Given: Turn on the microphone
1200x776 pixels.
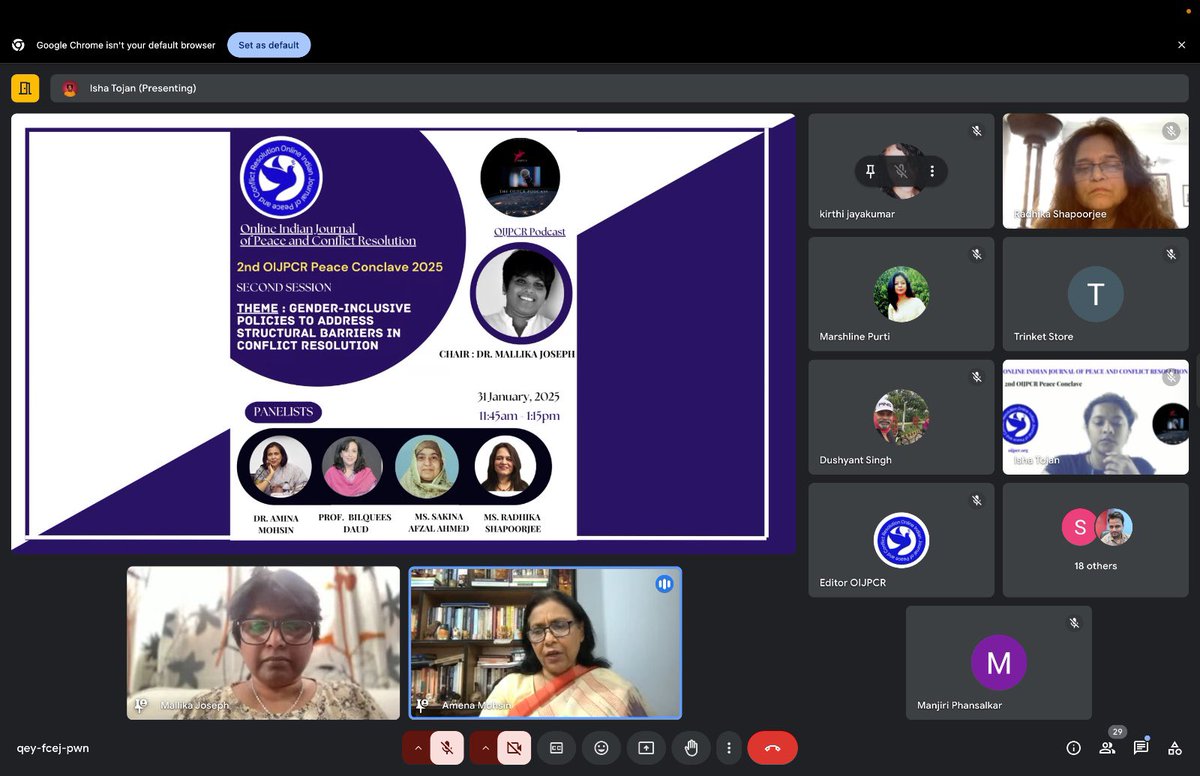Looking at the screenshot, I should [x=447, y=748].
